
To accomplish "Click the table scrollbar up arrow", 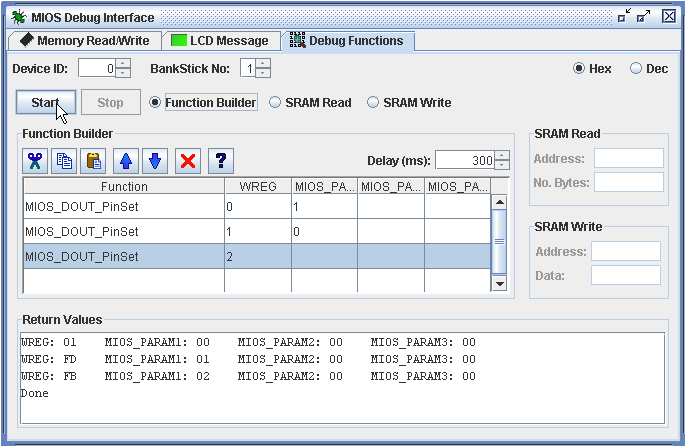I will 499,202.
